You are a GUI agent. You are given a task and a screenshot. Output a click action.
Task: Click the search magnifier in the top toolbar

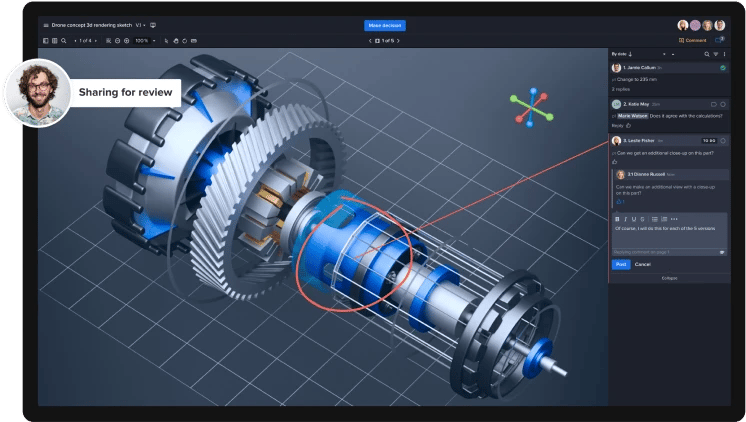(64, 41)
